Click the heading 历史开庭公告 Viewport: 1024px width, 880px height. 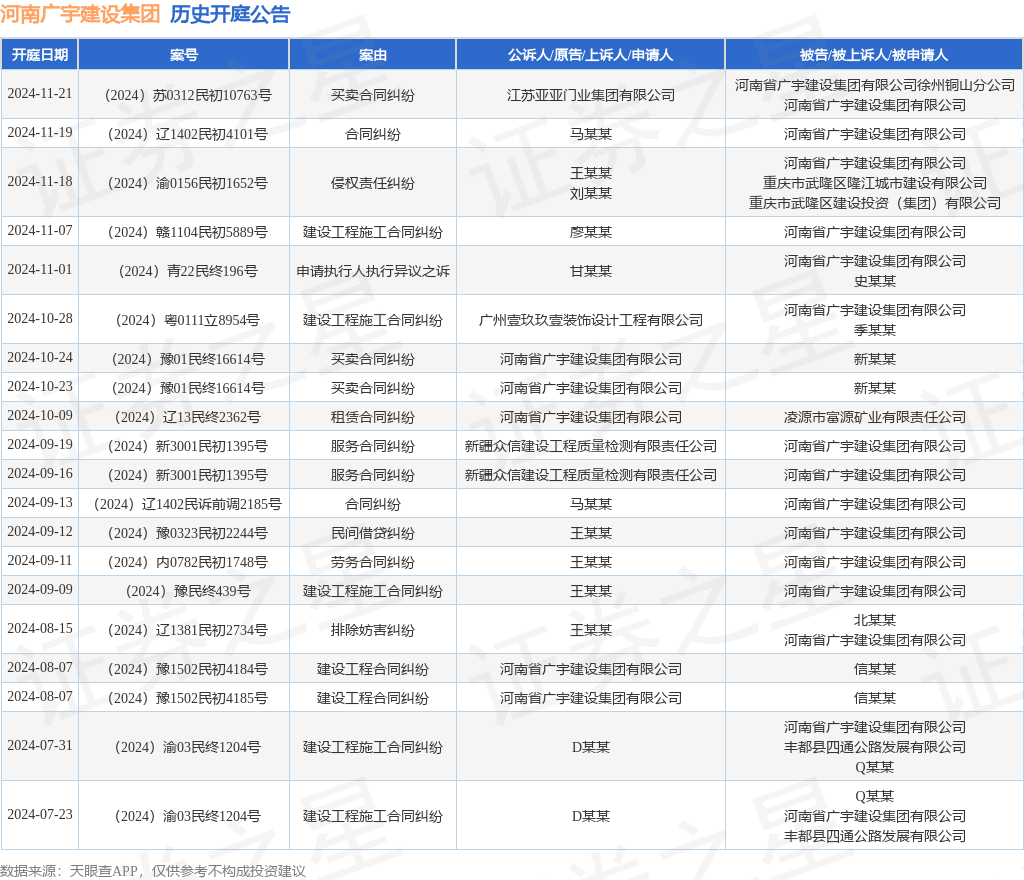(x=231, y=14)
